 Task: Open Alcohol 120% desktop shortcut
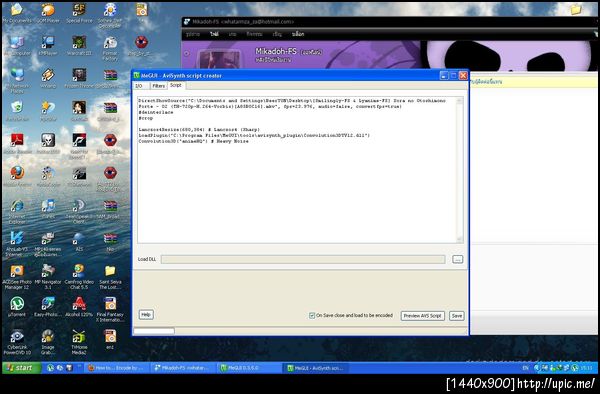coord(79,304)
